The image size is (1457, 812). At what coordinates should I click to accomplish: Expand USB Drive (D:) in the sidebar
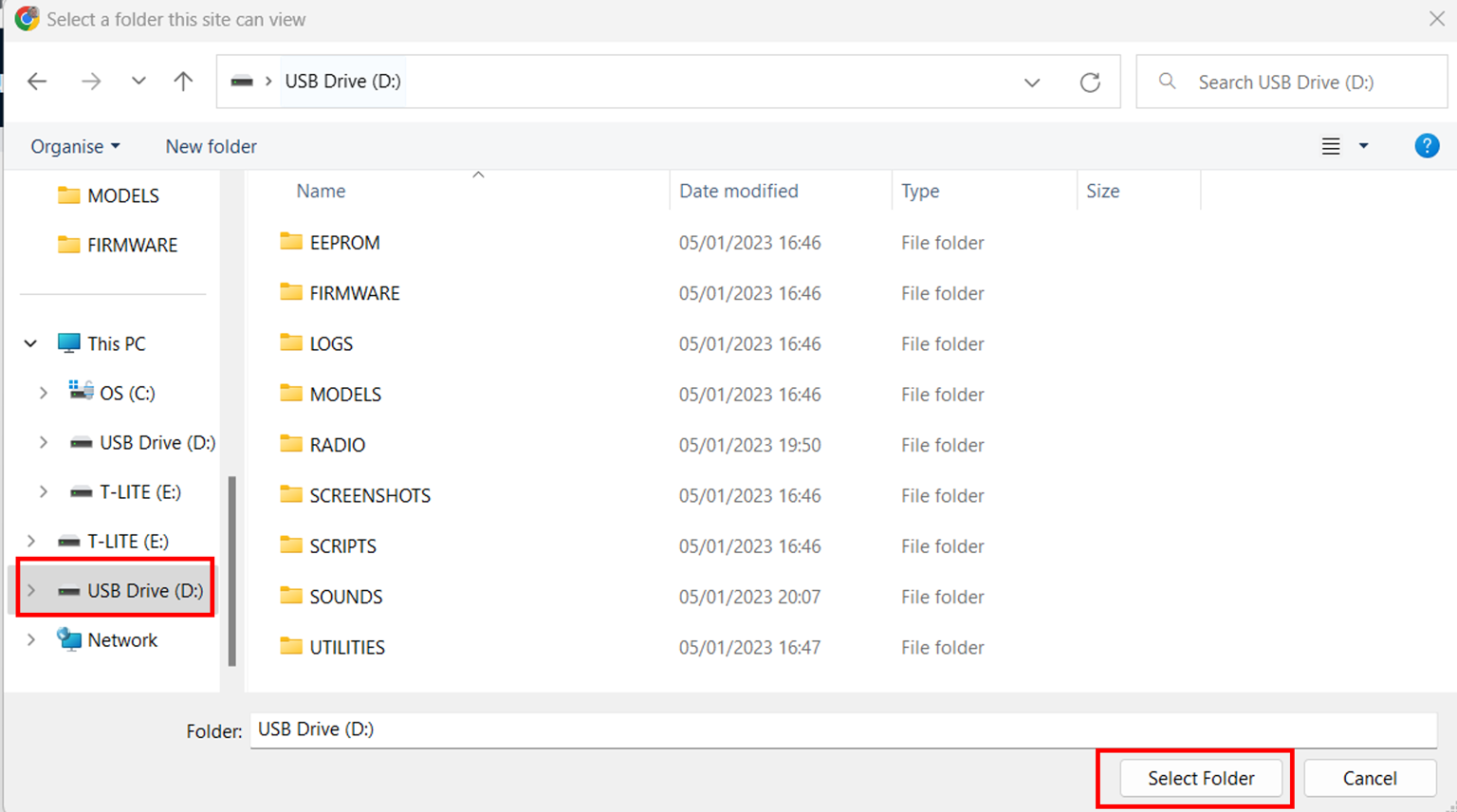[31, 589]
